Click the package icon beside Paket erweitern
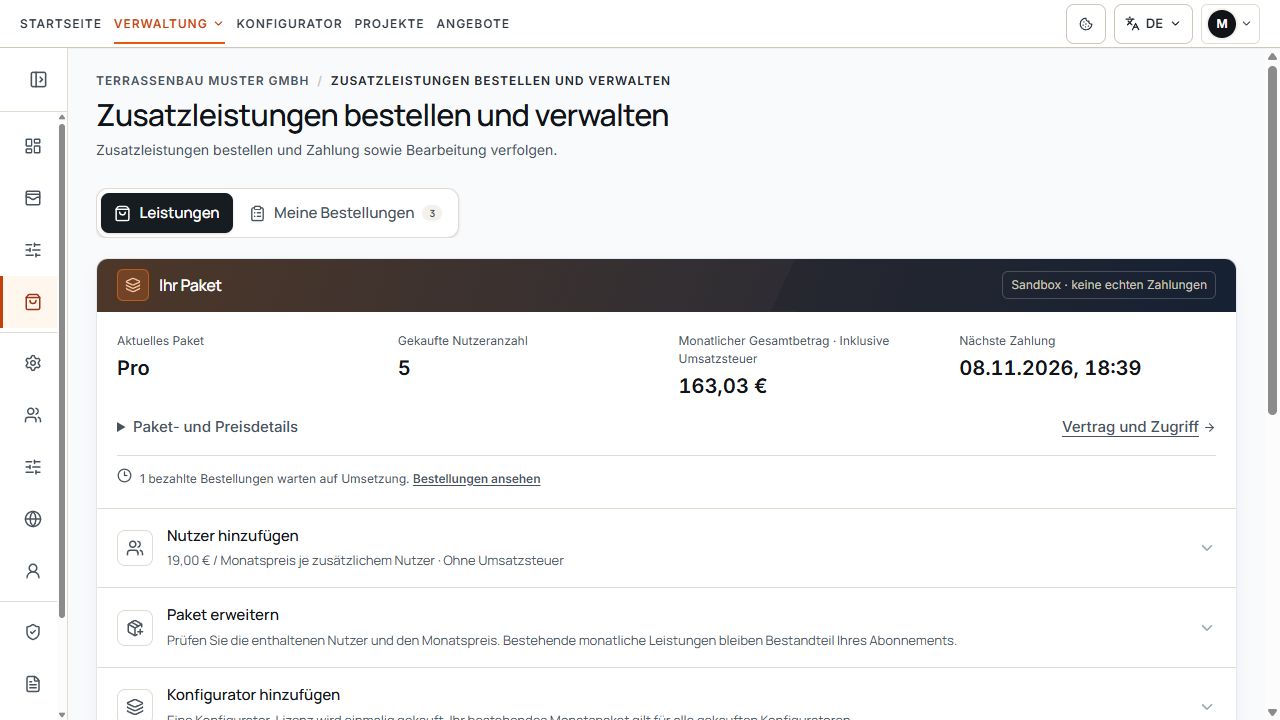This screenshot has width=1280, height=720. tap(135, 628)
